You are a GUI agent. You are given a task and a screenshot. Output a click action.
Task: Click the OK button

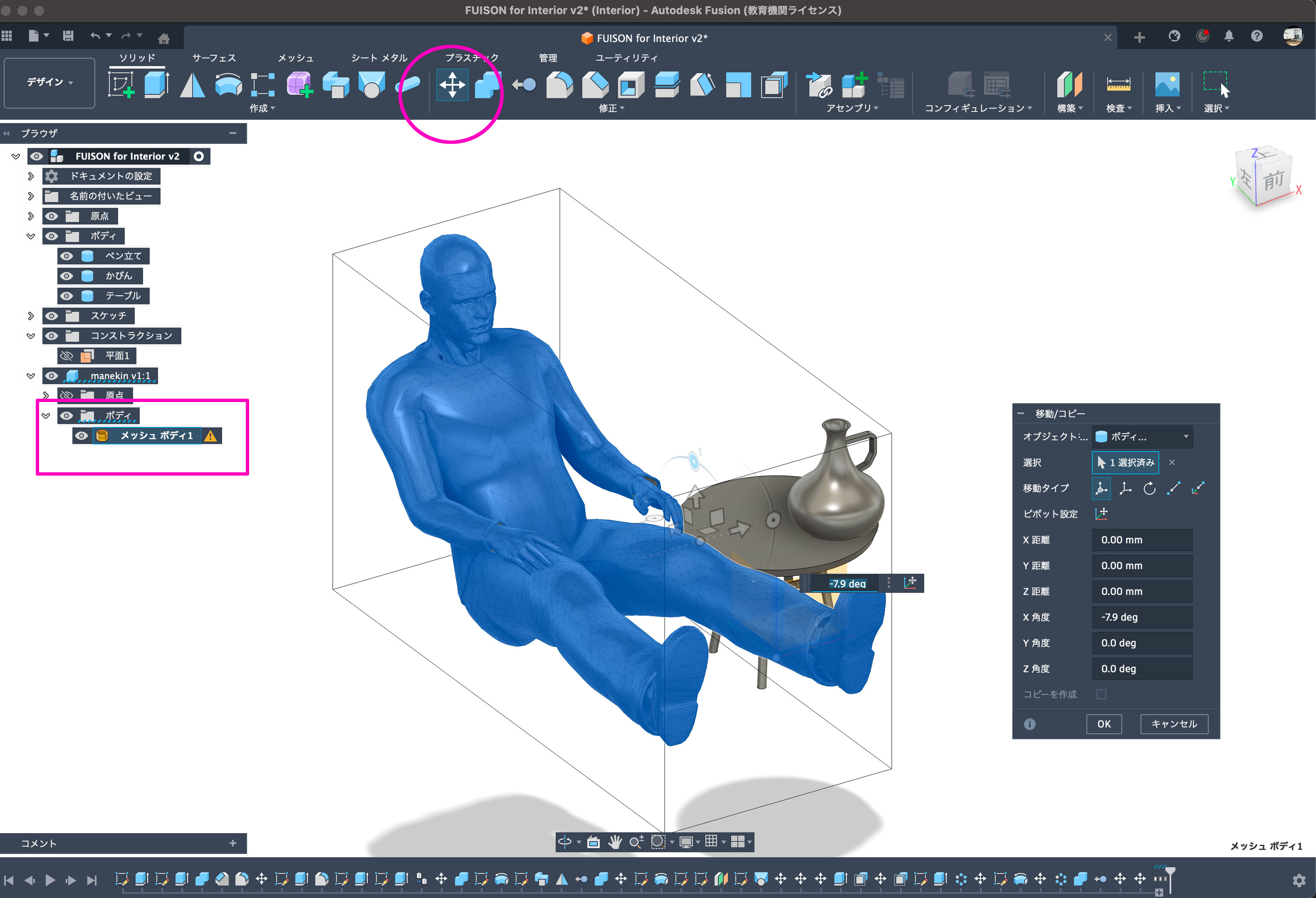[x=1103, y=724]
